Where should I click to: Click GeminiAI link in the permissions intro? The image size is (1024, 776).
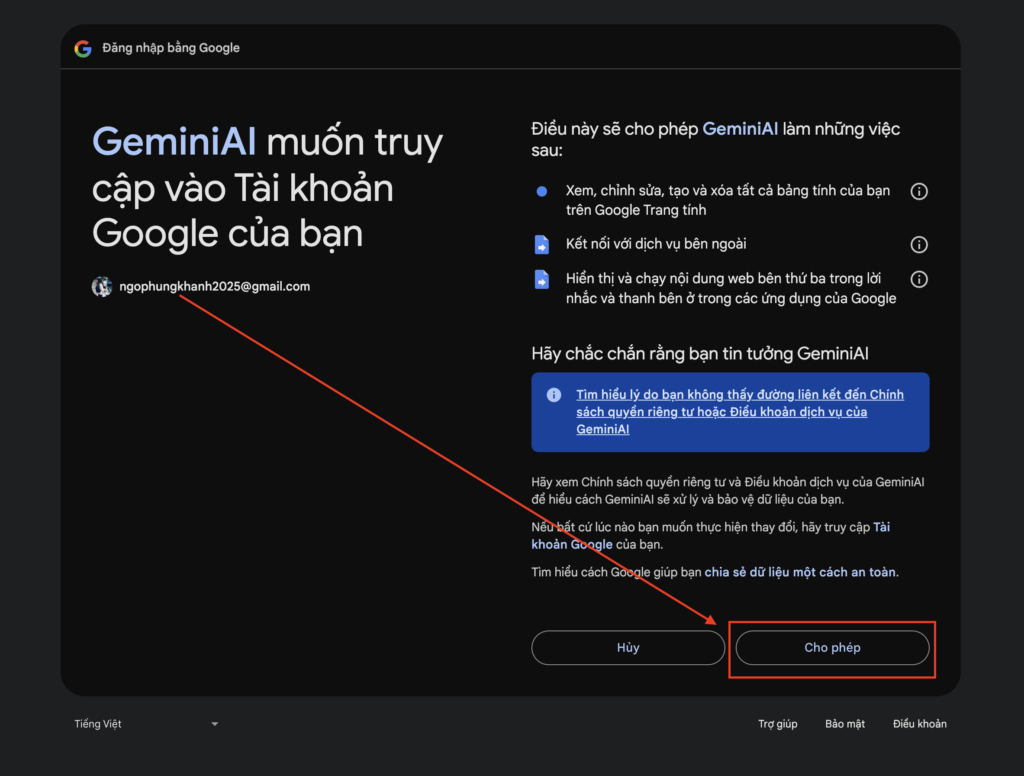740,129
